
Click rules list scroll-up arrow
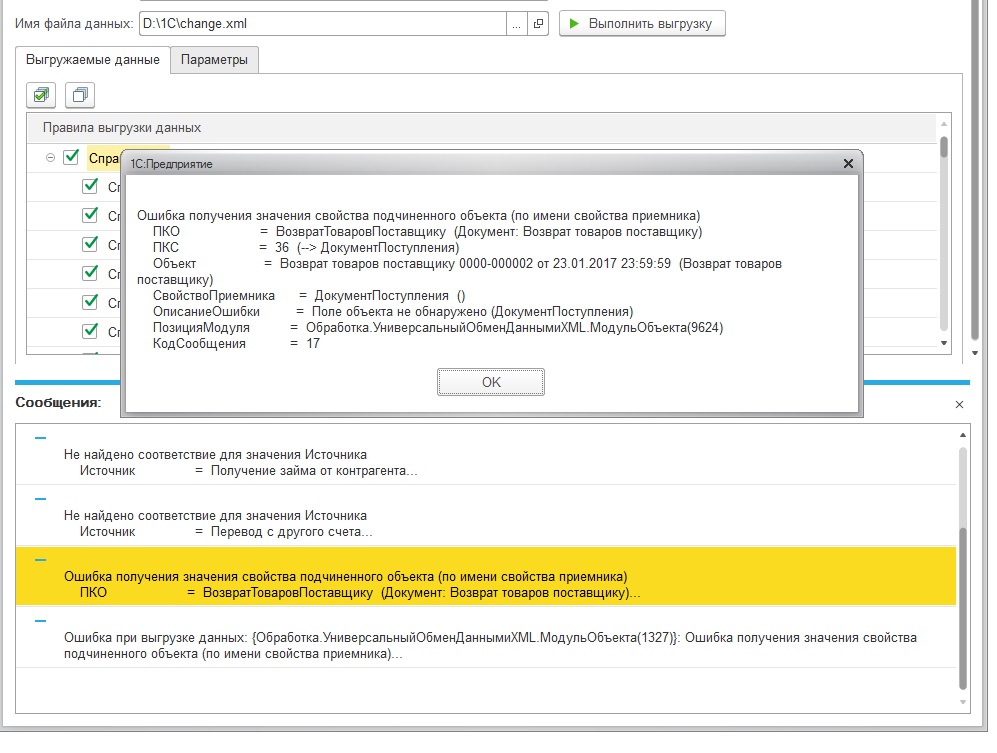pyautogui.click(x=944, y=124)
